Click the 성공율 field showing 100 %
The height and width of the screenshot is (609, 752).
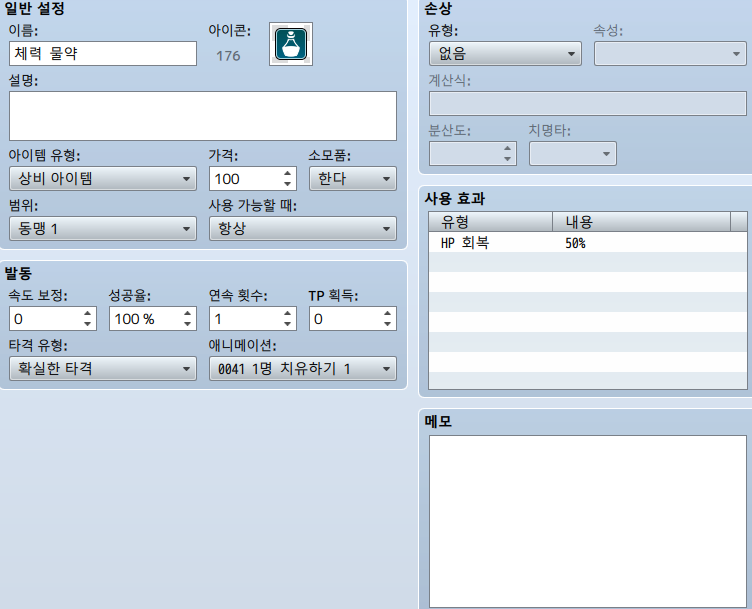(145, 319)
